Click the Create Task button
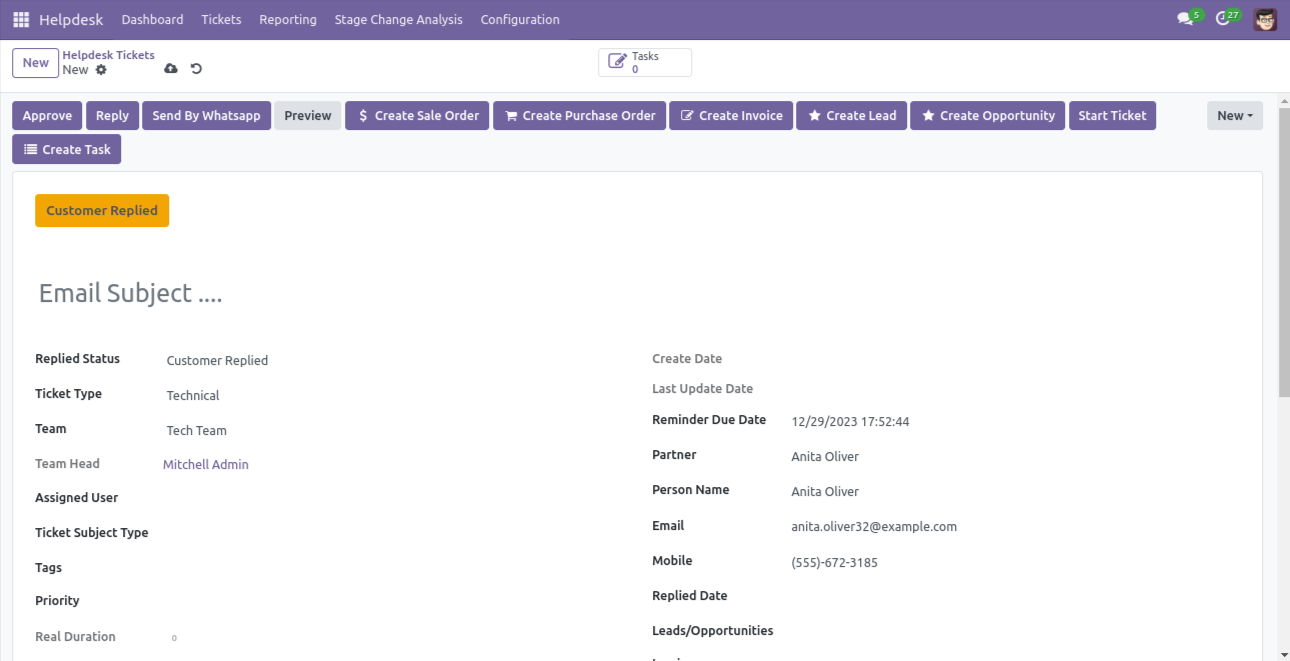This screenshot has height=661, width=1290. click(66, 150)
